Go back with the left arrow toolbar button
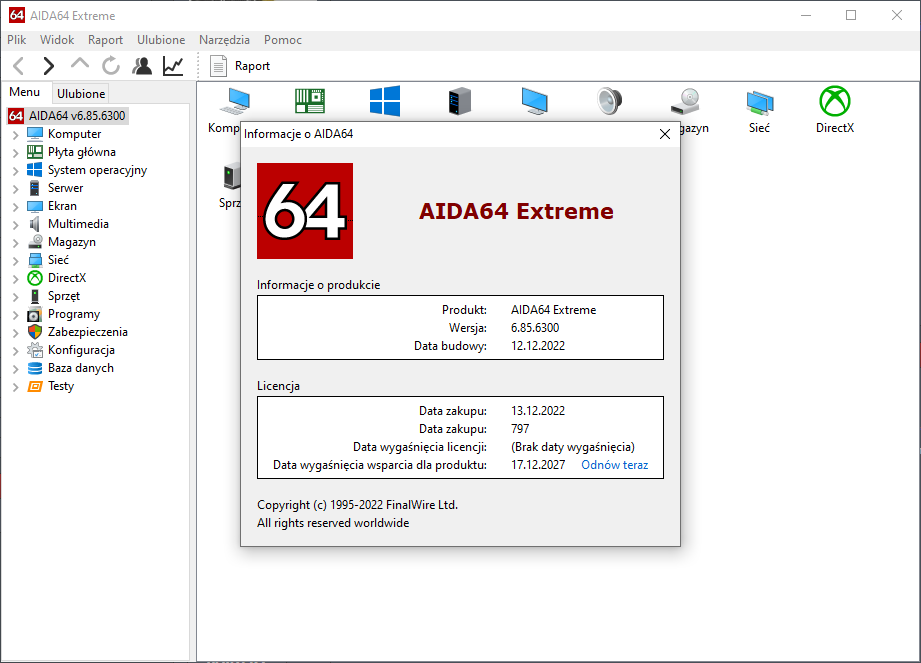Viewport: 921px width, 663px height. click(19, 66)
